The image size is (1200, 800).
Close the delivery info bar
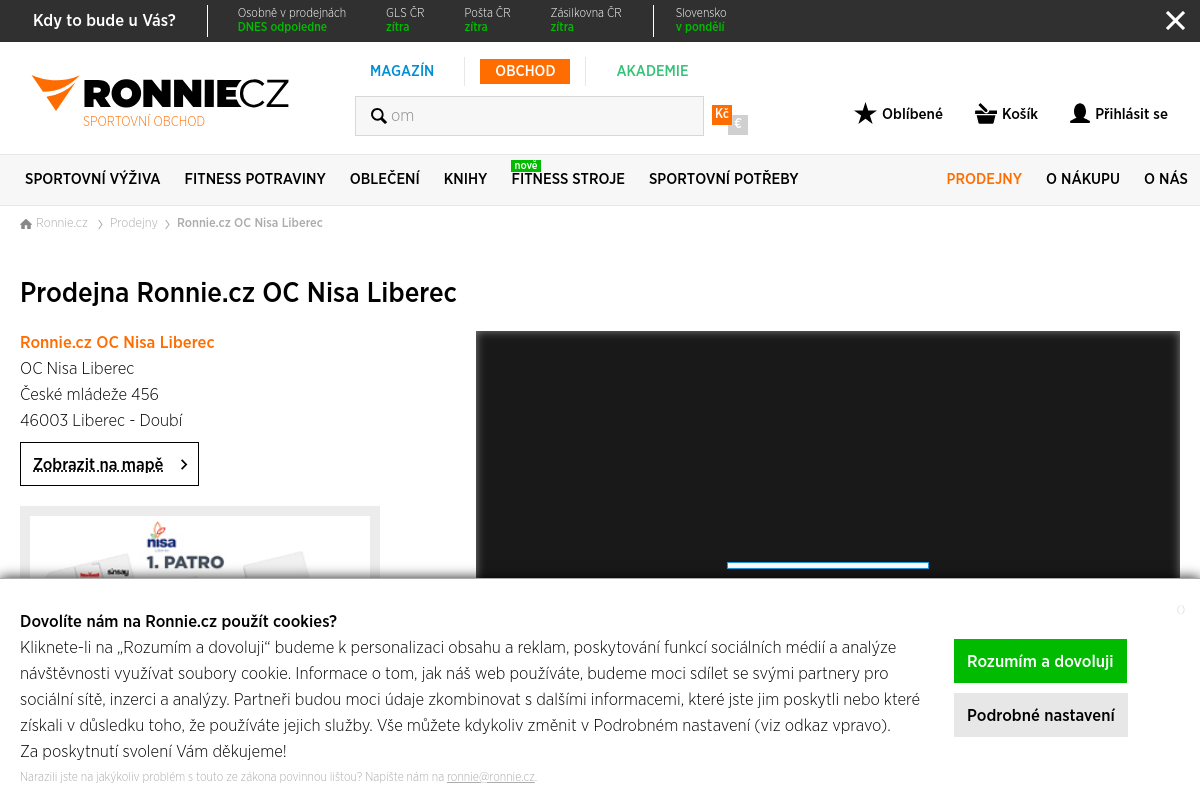(x=1175, y=20)
